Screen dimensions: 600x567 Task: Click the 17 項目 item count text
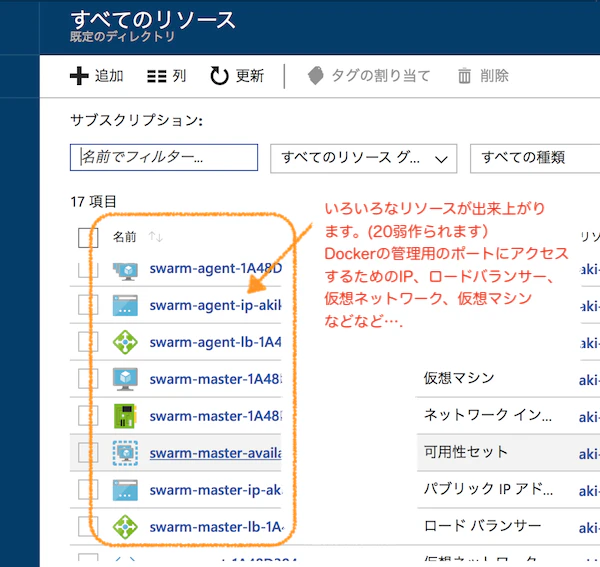93,202
